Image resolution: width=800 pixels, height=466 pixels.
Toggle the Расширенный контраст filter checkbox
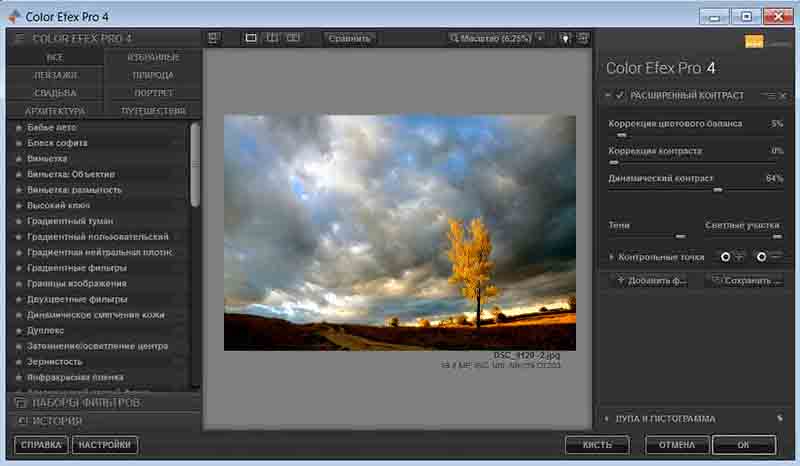coord(619,95)
